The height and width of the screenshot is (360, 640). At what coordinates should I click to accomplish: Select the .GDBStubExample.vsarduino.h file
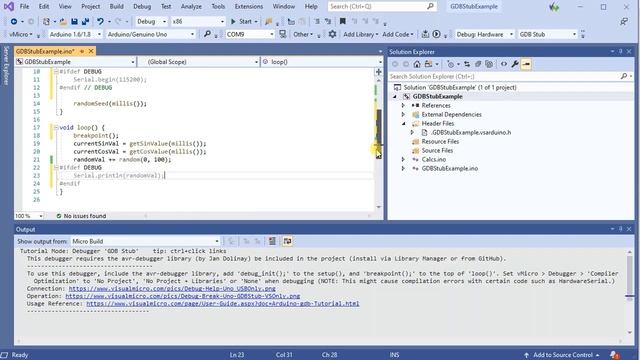[x=471, y=132]
